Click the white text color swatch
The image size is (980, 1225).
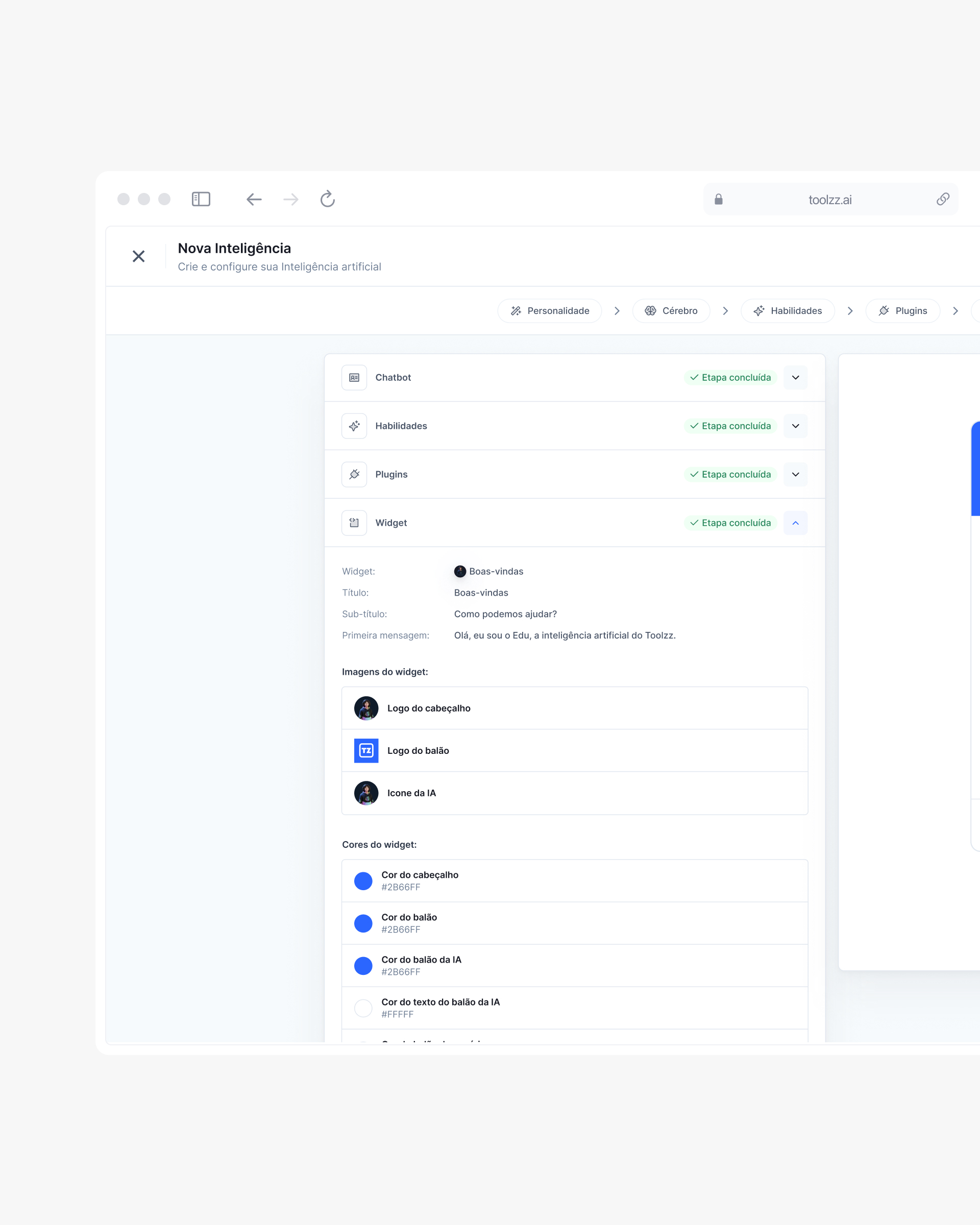pyautogui.click(x=363, y=1008)
